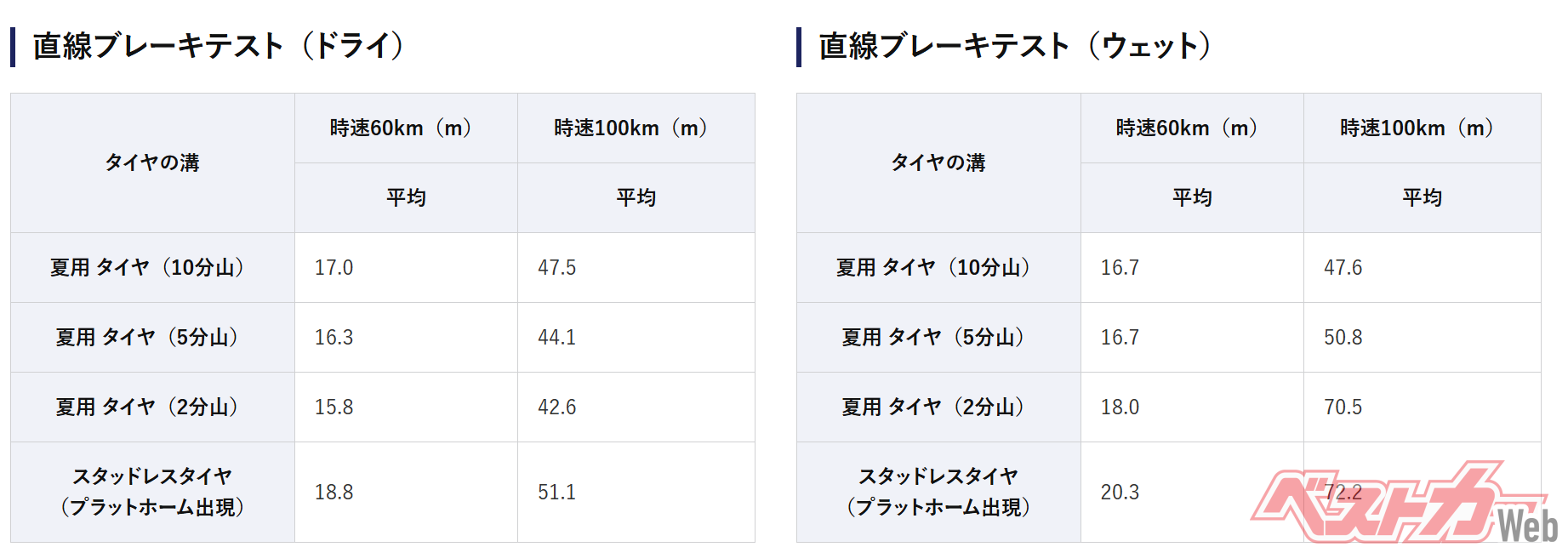Viewport: 1568px width, 547px height.
Task: Click the dry table 時速60km（m） header
Action: 406,128
